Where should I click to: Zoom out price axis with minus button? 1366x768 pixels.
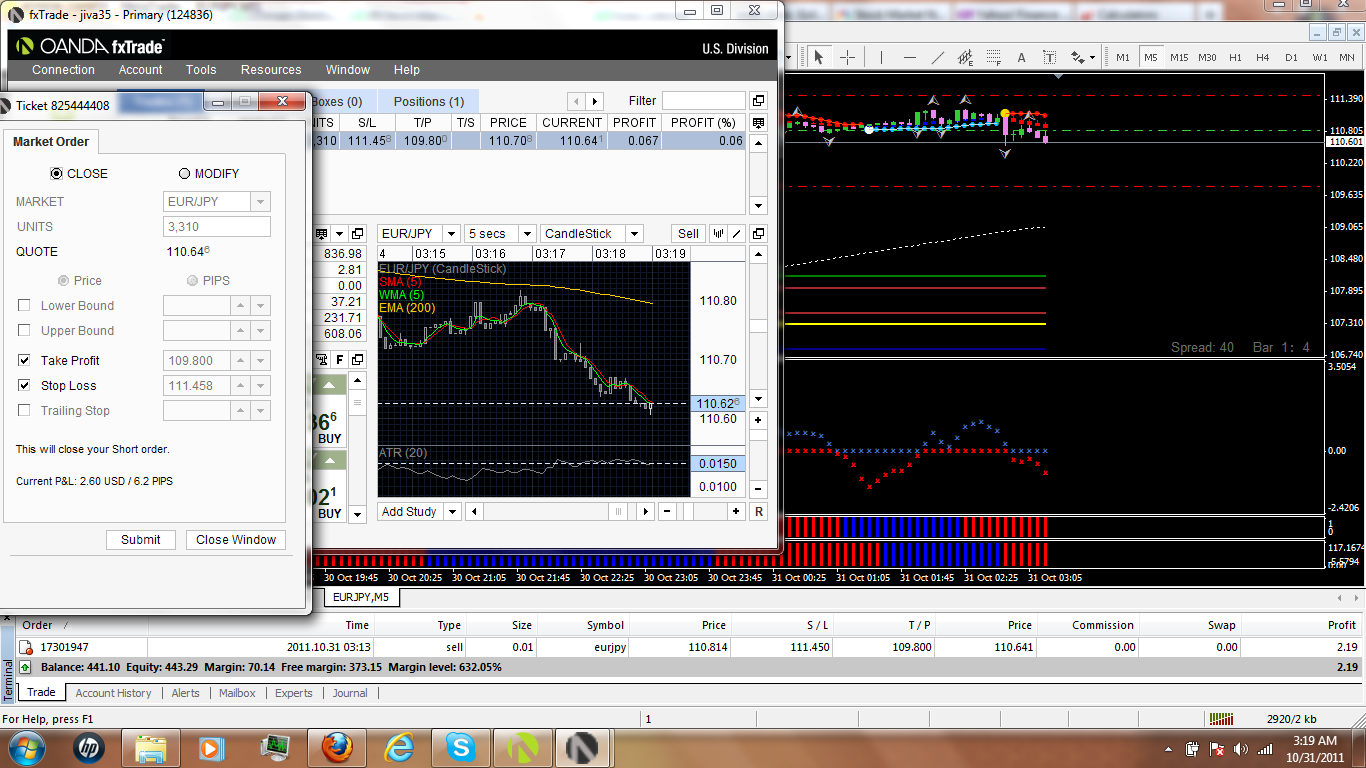click(x=758, y=489)
